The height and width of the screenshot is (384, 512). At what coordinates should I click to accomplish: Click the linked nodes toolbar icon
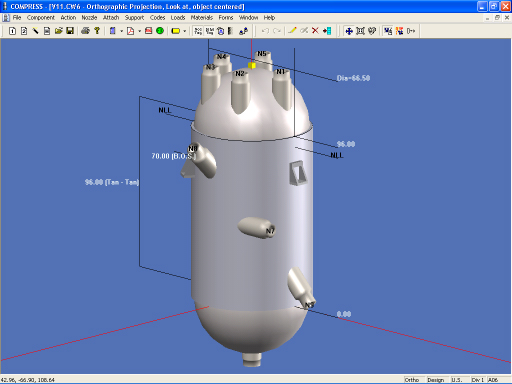click(x=244, y=31)
